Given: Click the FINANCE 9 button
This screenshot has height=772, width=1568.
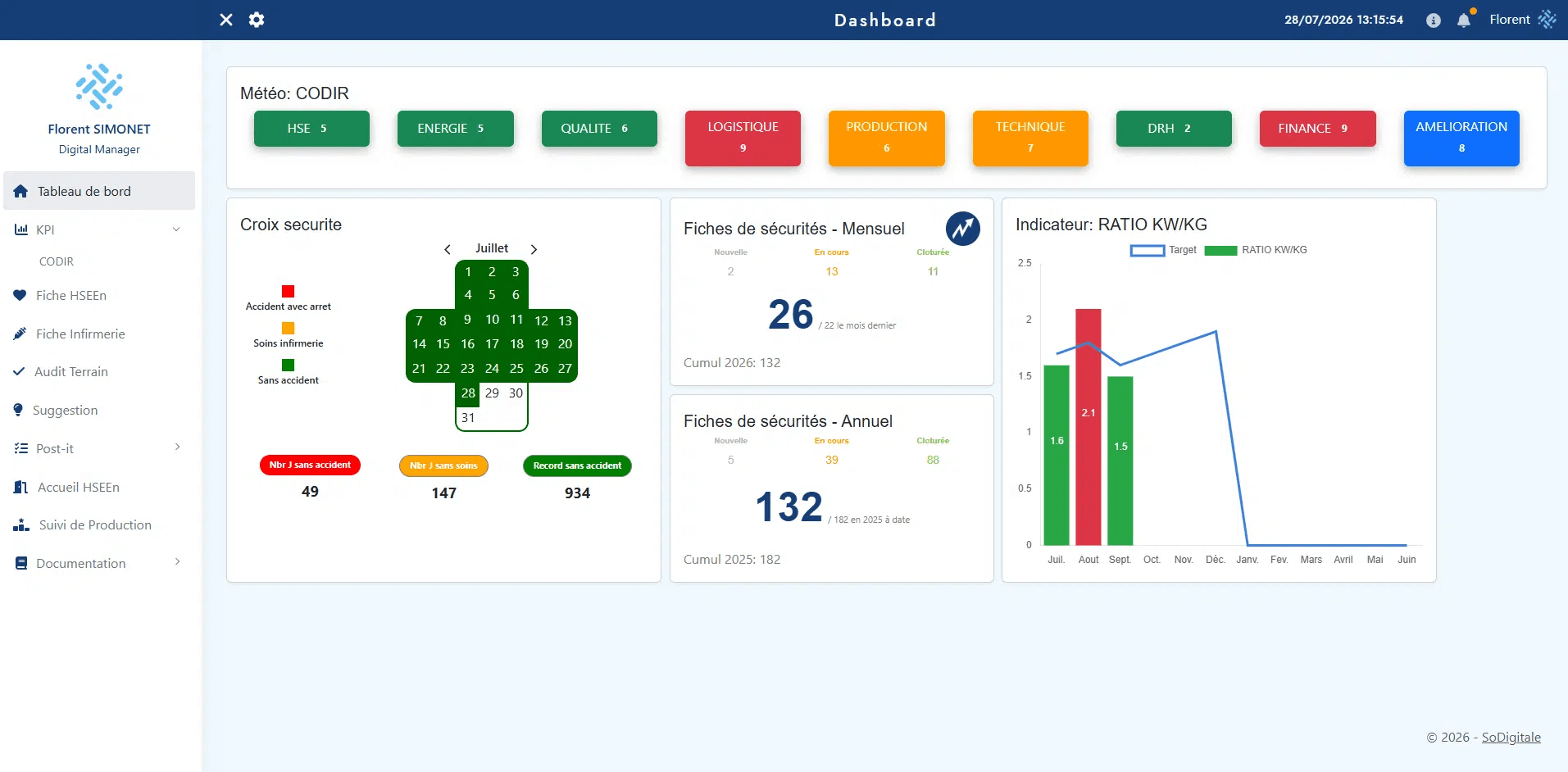Looking at the screenshot, I should [x=1318, y=129].
